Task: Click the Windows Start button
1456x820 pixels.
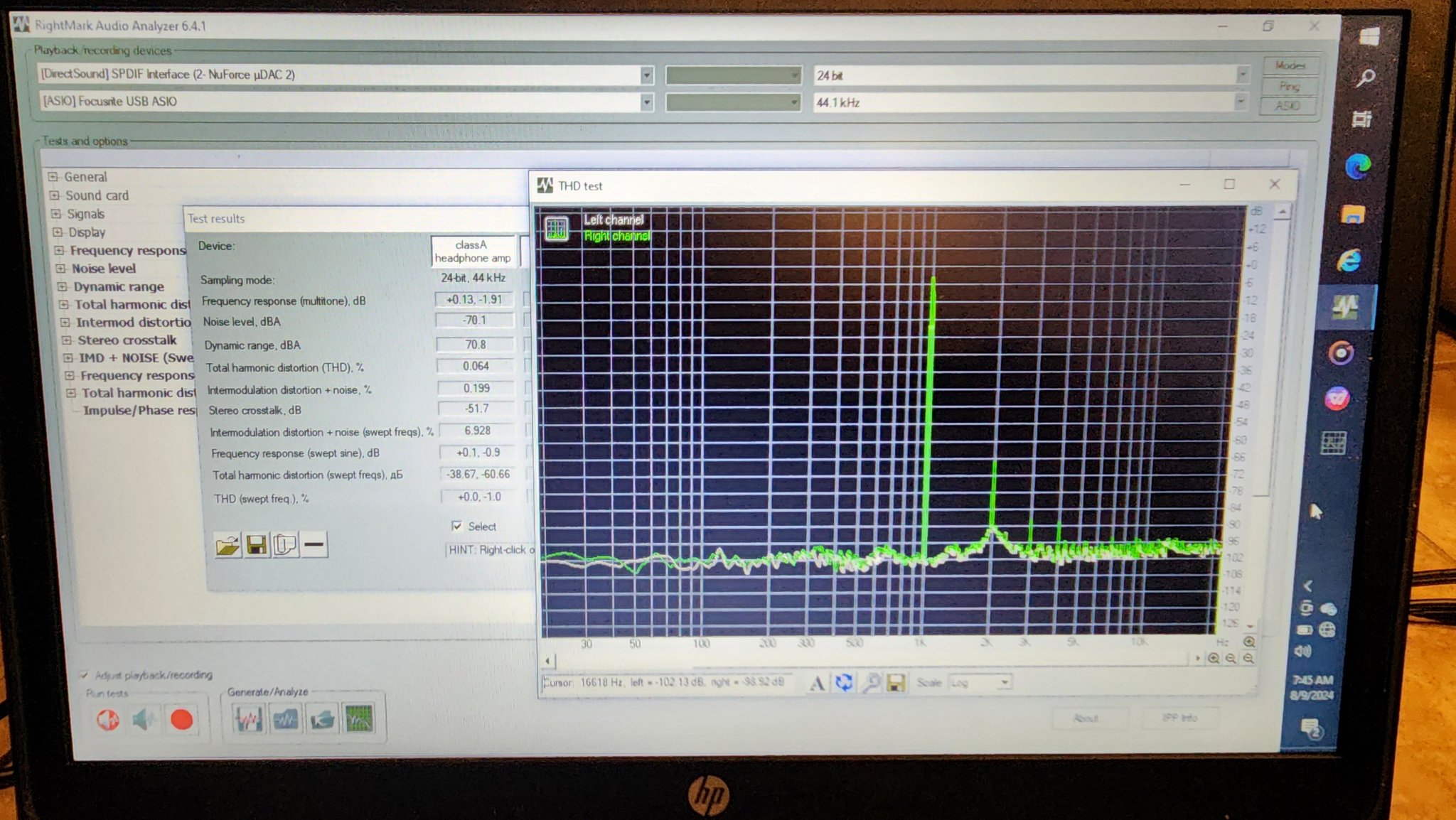Action: point(1369,36)
